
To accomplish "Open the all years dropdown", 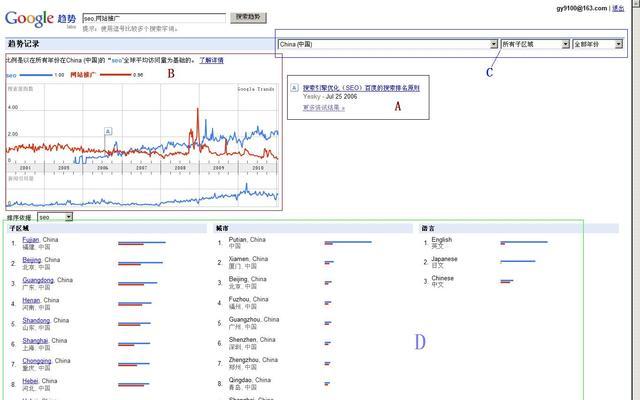I will [598, 44].
